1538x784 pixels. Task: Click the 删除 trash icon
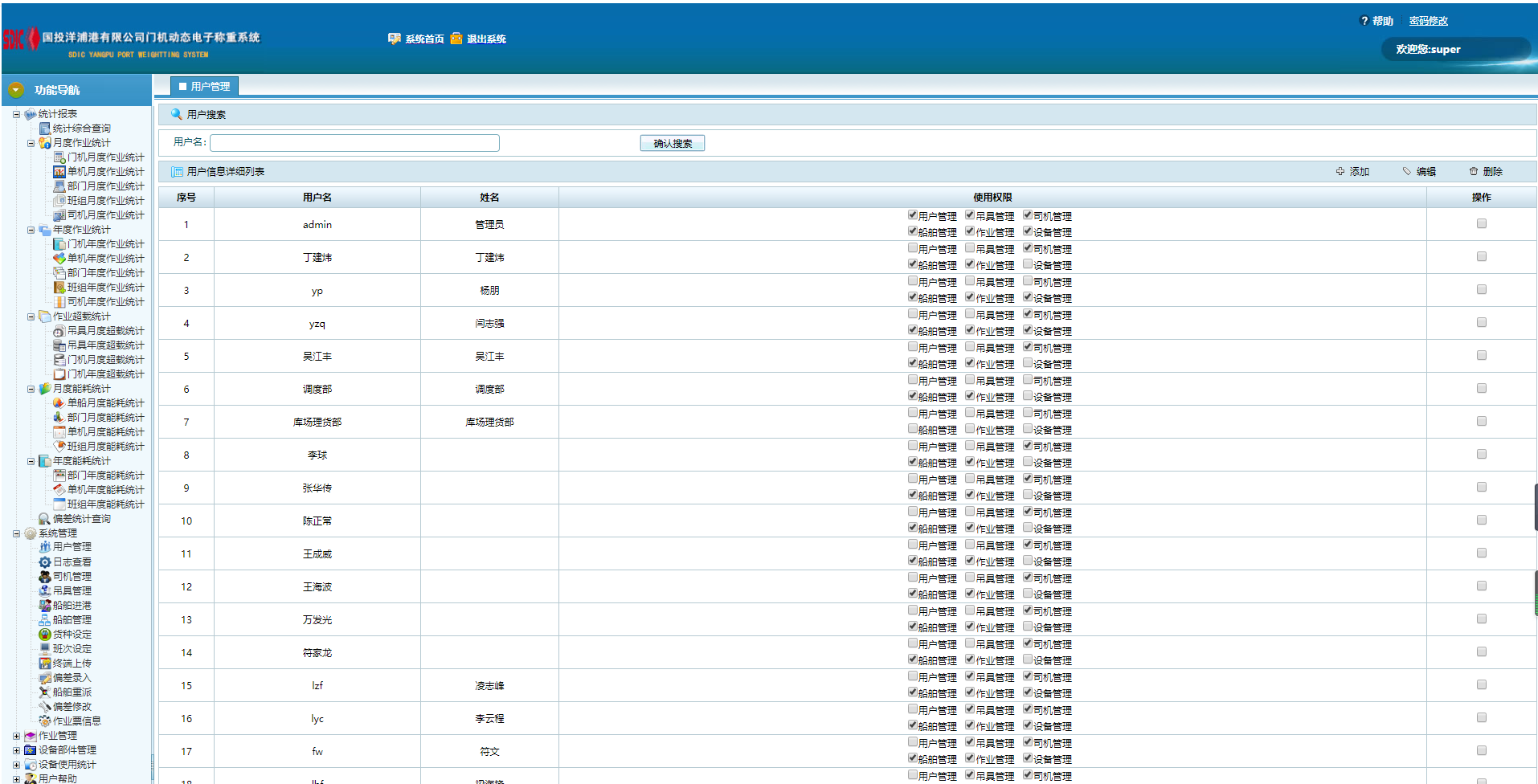tap(1474, 172)
